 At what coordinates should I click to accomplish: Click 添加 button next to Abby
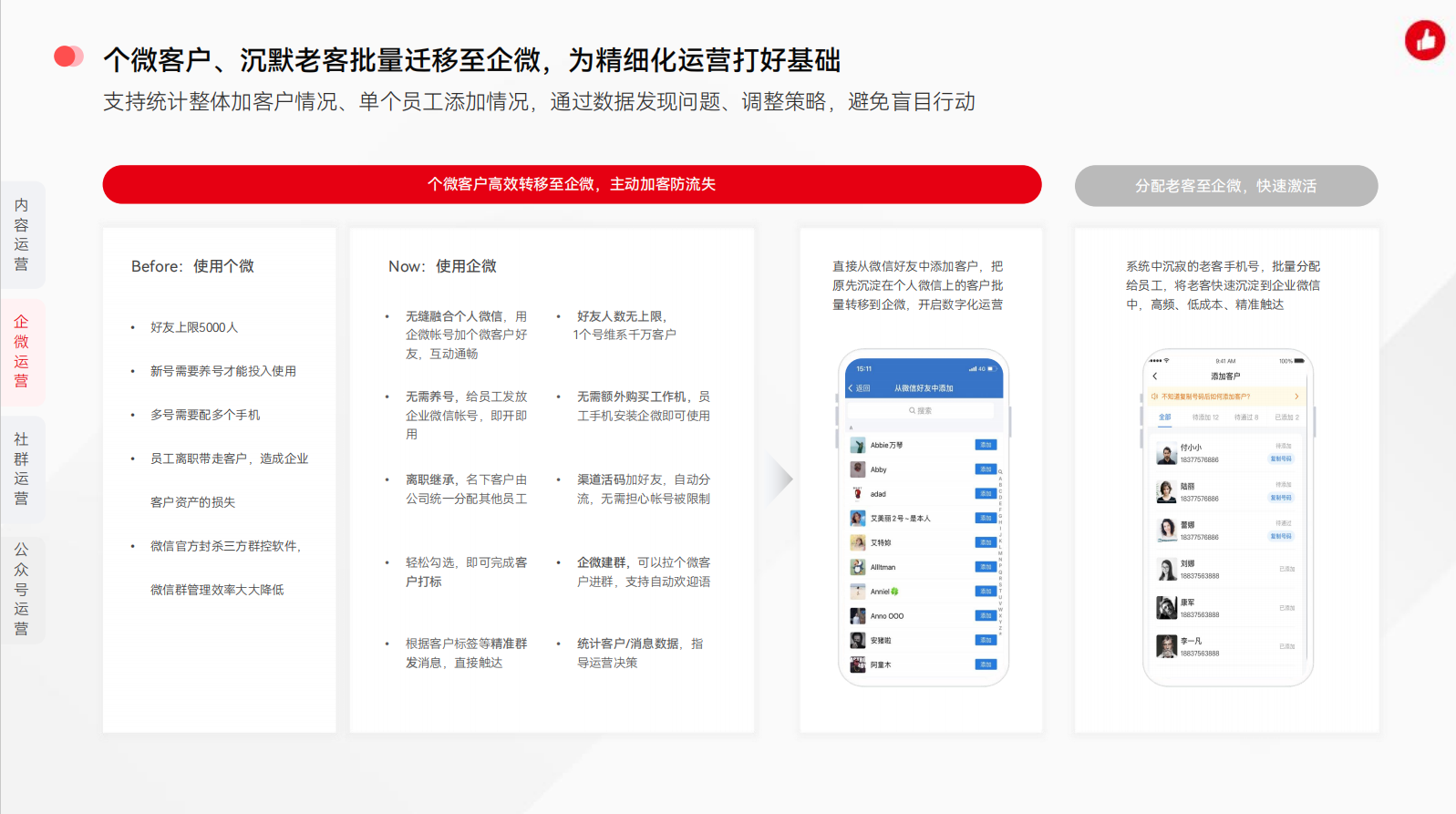pyautogui.click(x=986, y=469)
